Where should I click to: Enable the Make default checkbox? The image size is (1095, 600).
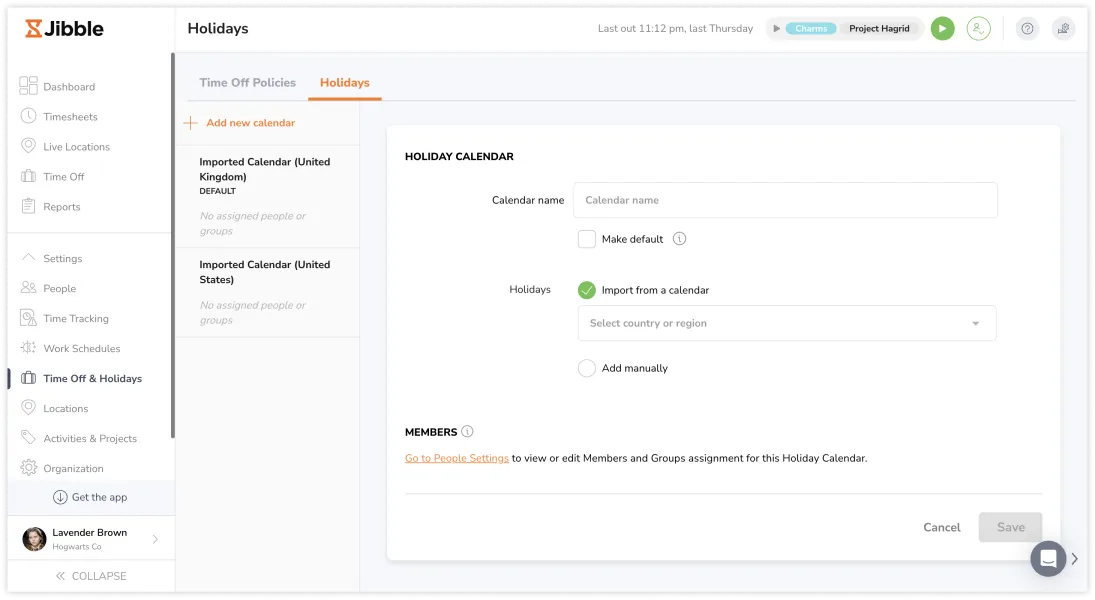pyautogui.click(x=587, y=239)
